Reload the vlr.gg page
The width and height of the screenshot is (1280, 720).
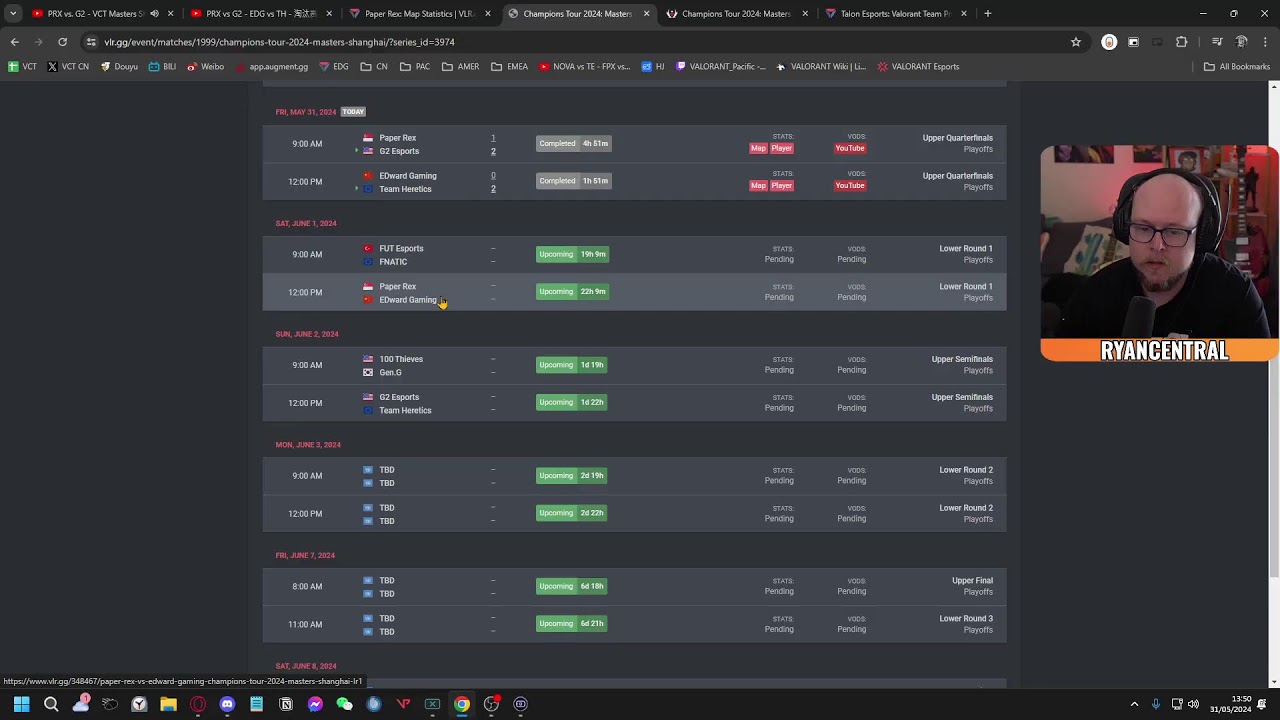(x=62, y=42)
